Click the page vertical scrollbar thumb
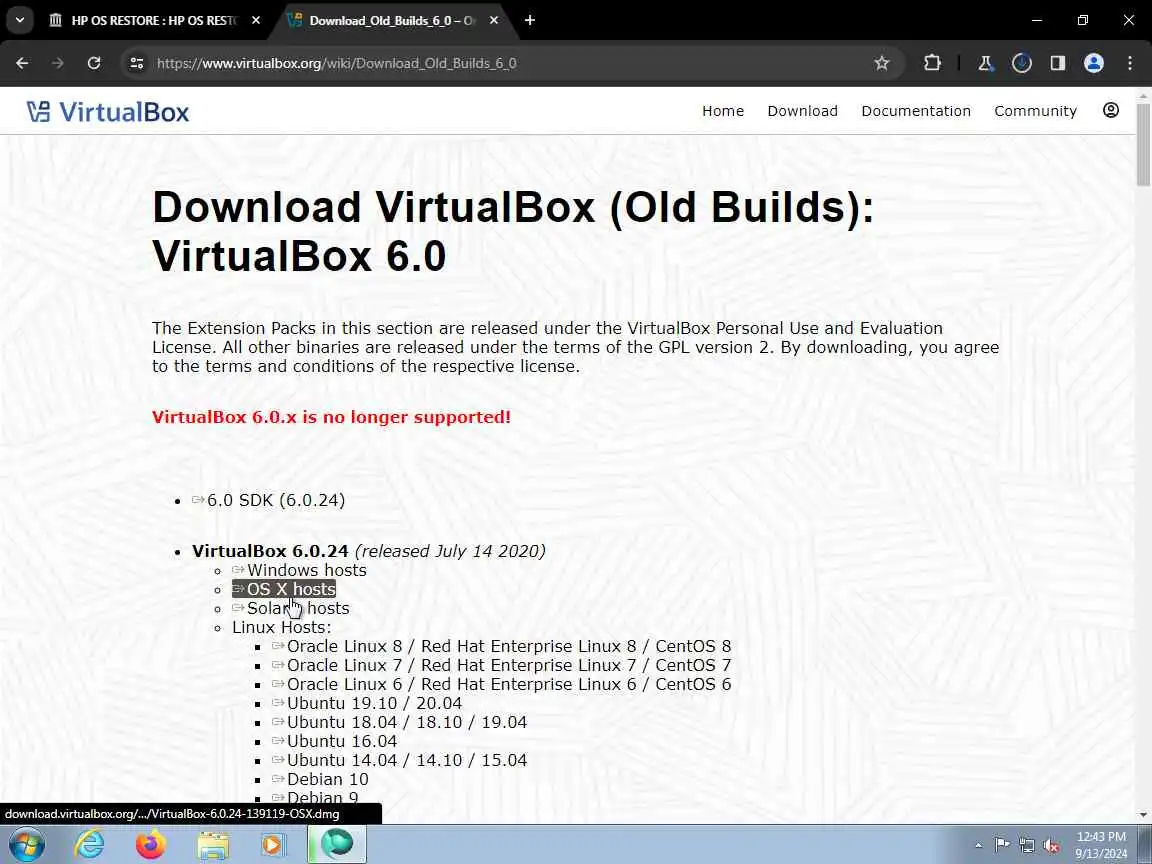Image resolution: width=1152 pixels, height=864 pixels. click(1143, 144)
